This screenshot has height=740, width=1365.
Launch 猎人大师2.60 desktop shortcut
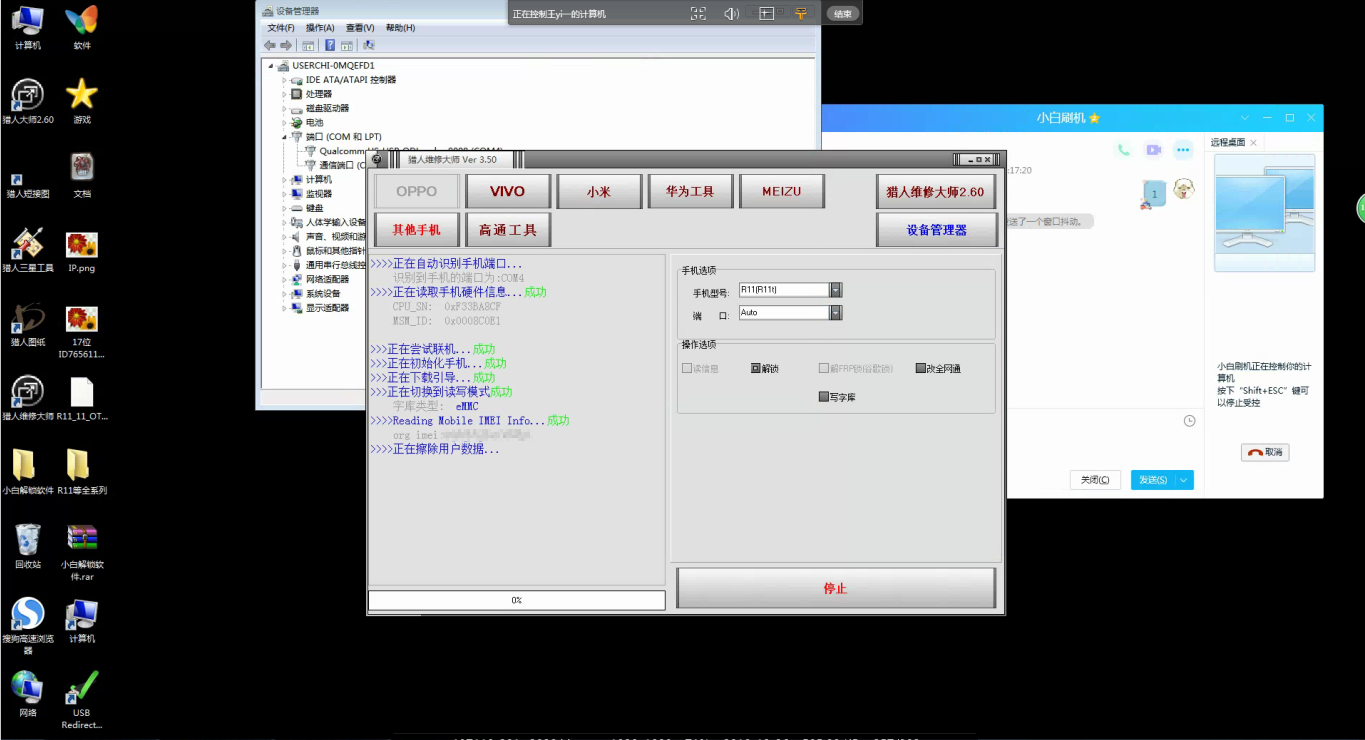pos(27,101)
